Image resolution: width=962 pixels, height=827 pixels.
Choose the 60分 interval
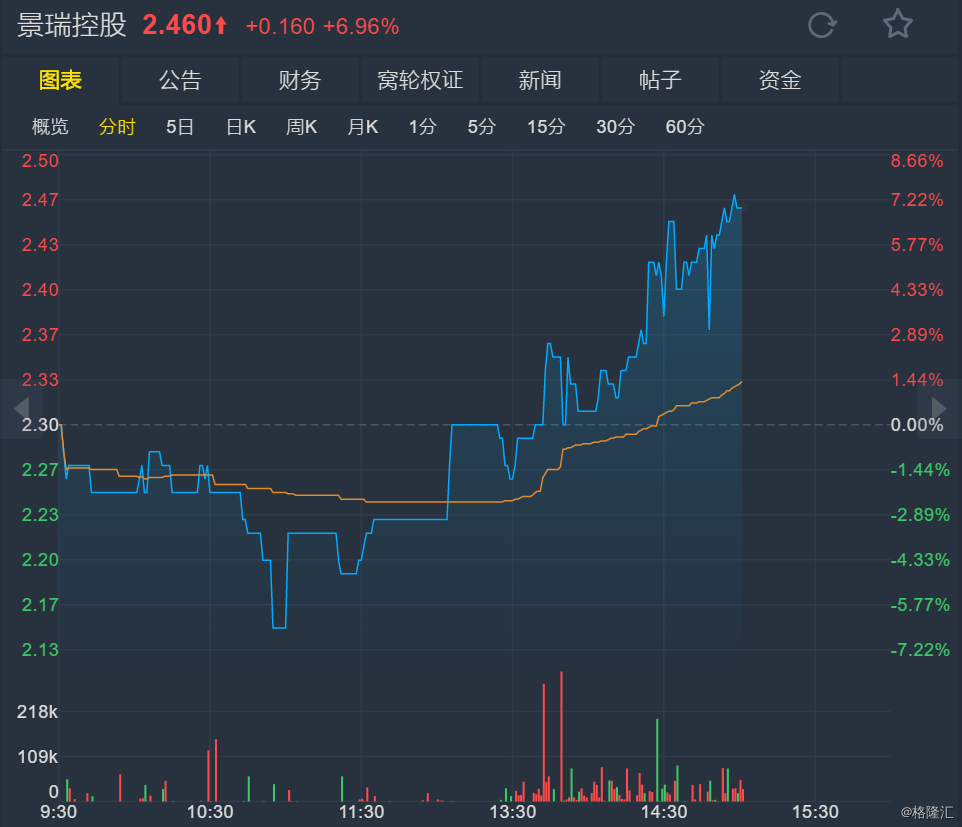coord(685,127)
